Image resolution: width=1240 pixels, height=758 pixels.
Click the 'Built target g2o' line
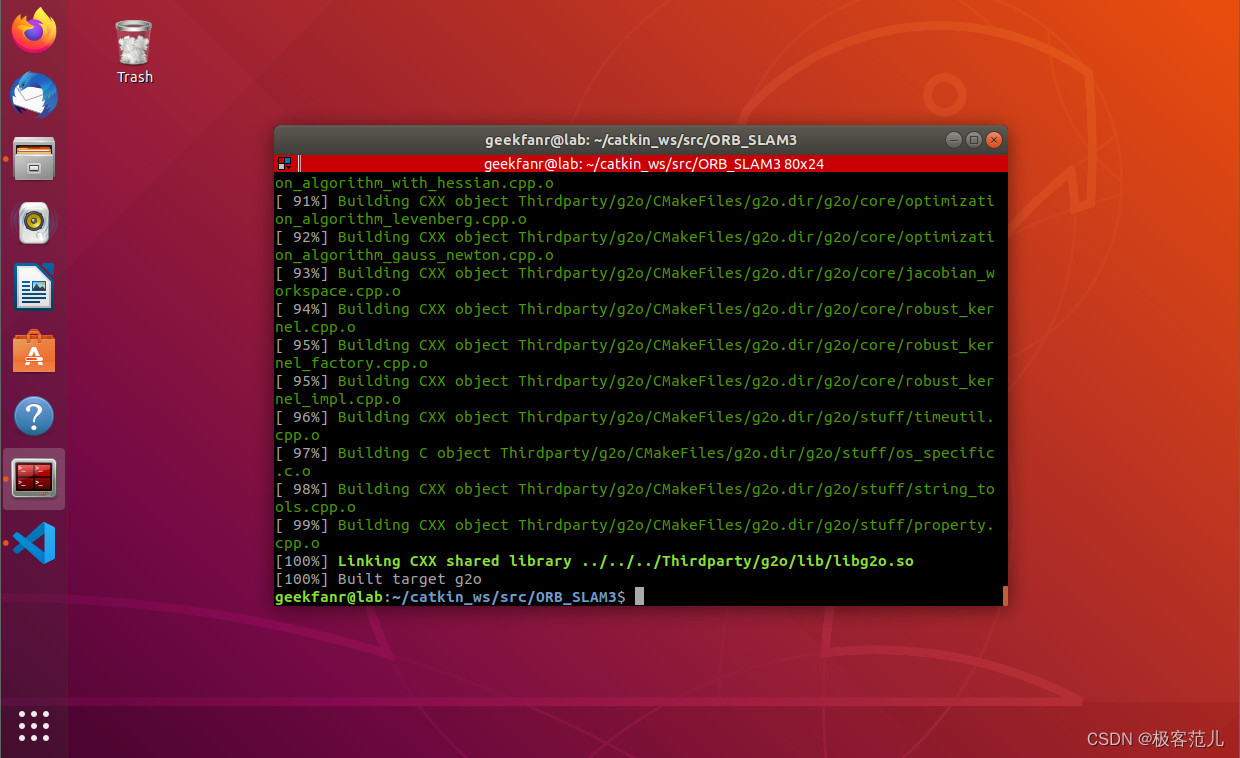(x=378, y=579)
